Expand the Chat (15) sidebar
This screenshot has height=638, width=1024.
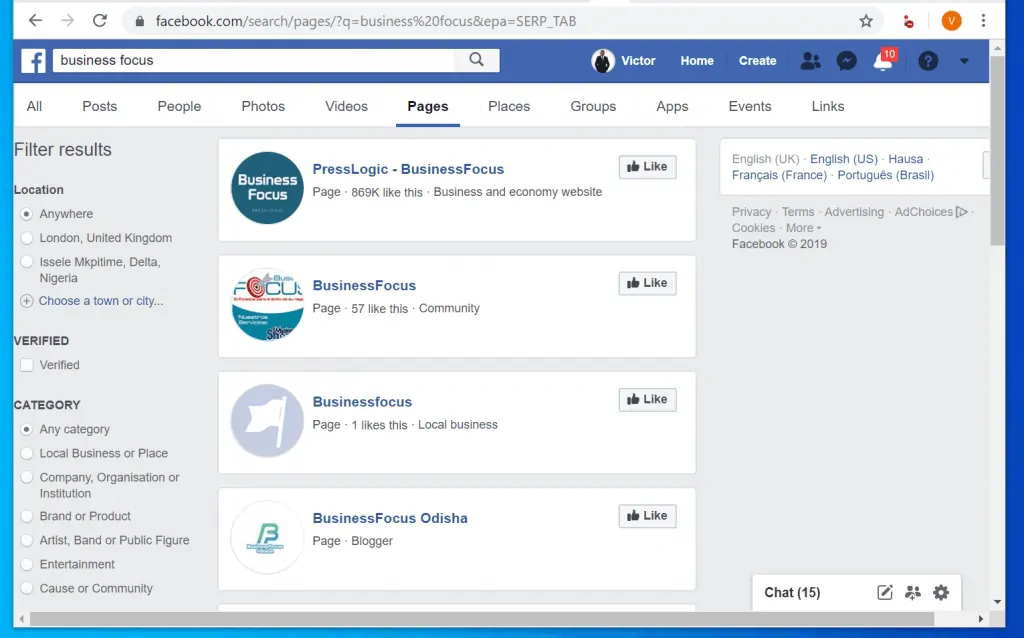(791, 592)
